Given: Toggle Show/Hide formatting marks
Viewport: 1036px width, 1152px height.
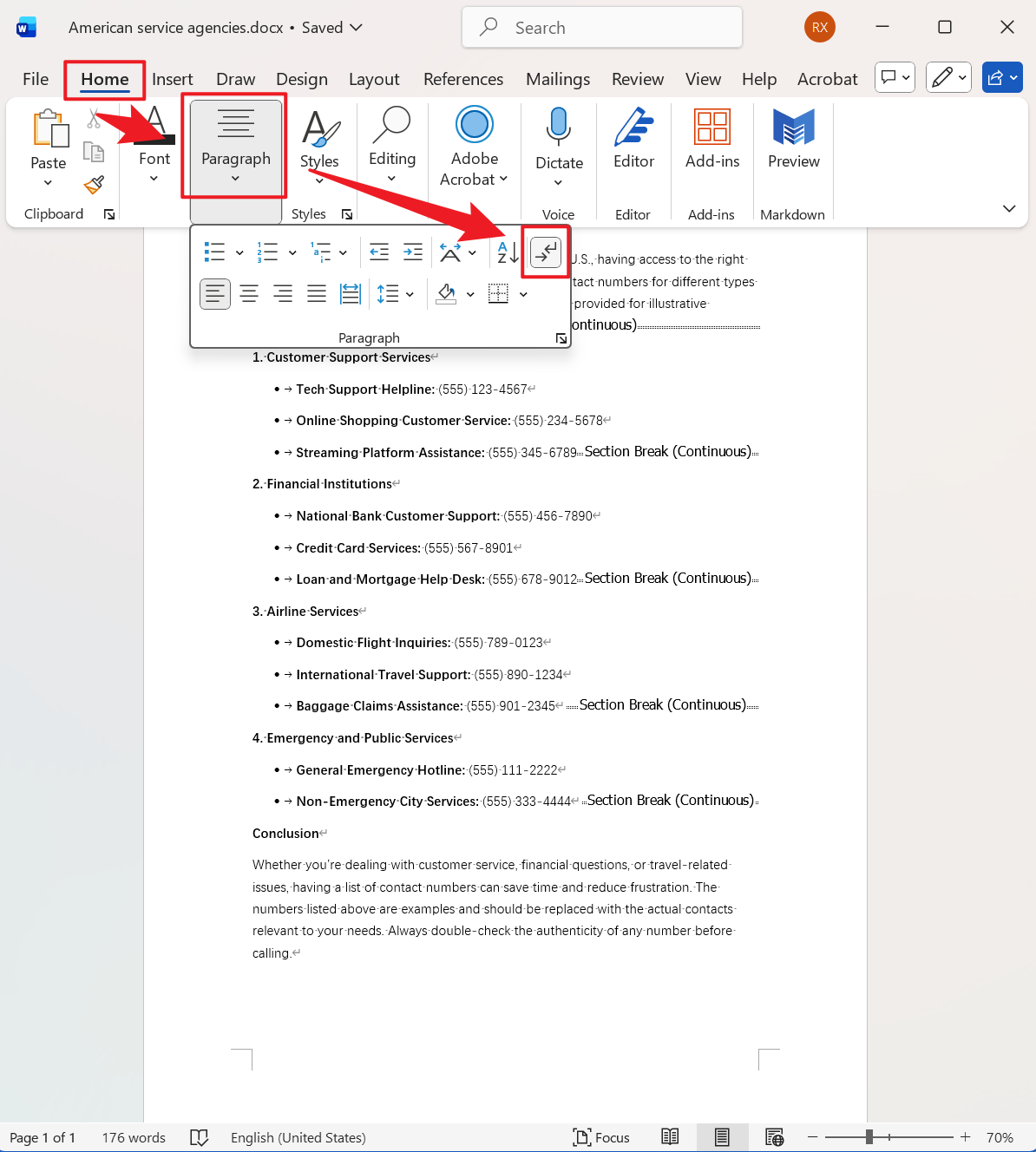Looking at the screenshot, I should (546, 252).
